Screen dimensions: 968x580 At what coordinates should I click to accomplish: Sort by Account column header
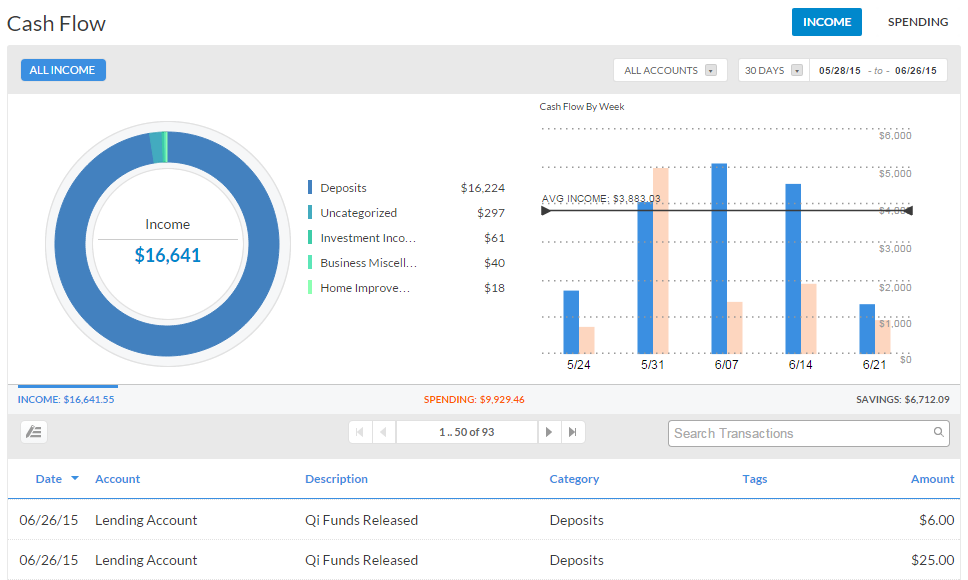click(x=117, y=479)
